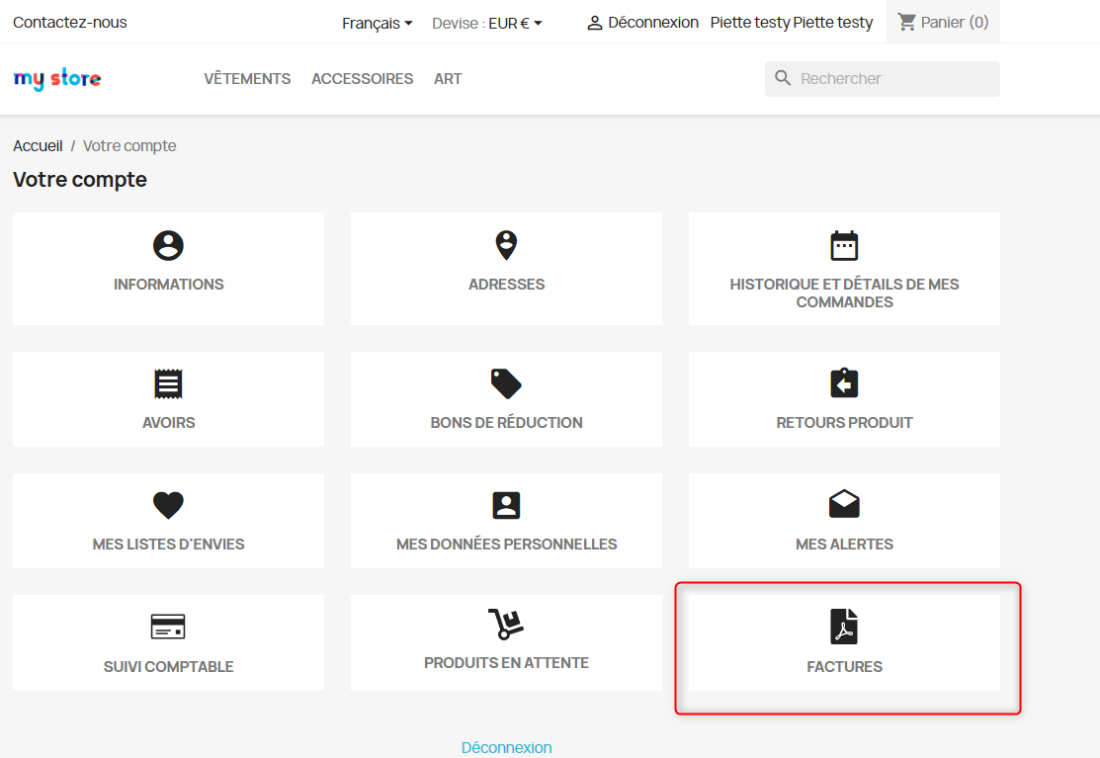1100x758 pixels.
Task: Open the Bons de réduction label
Action: click(x=507, y=423)
